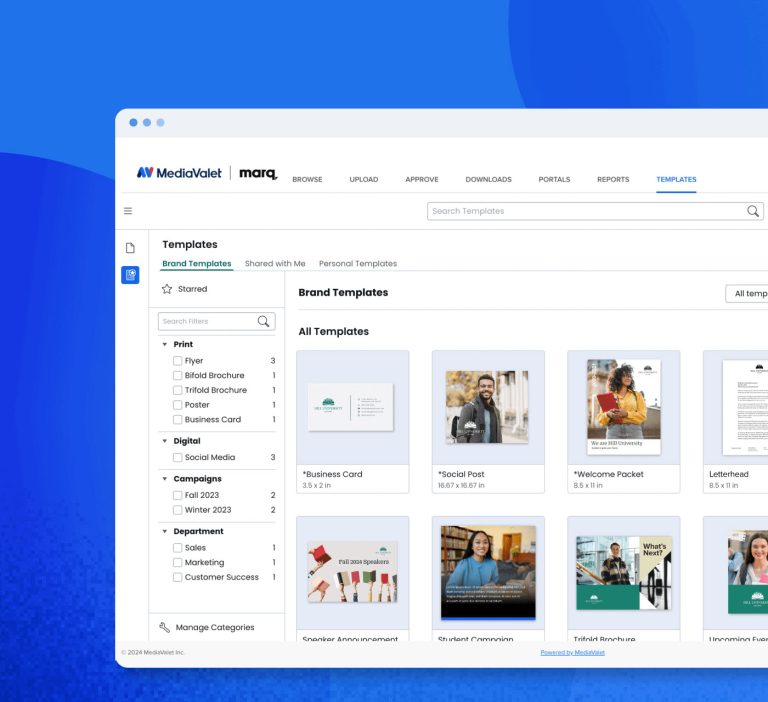Select the blue templates sidebar icon
Screen dimensions: 768x702
point(130,275)
